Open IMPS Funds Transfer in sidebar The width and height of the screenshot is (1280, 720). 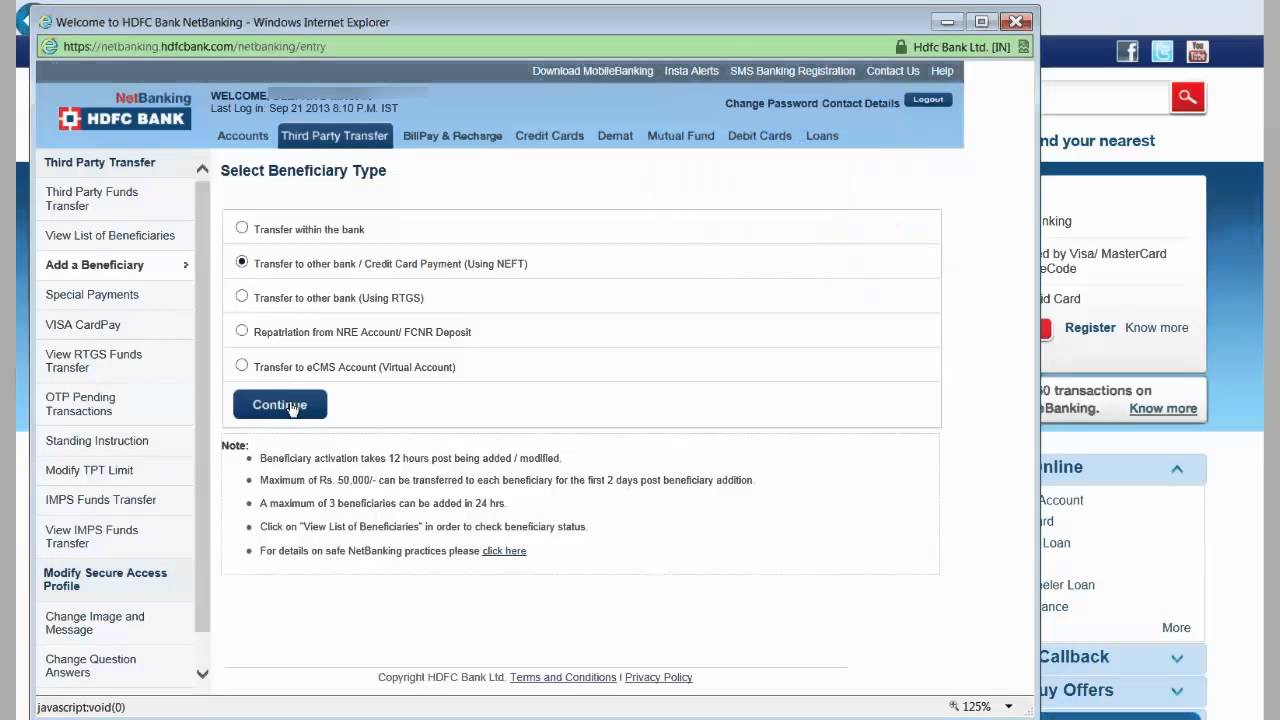tap(101, 500)
